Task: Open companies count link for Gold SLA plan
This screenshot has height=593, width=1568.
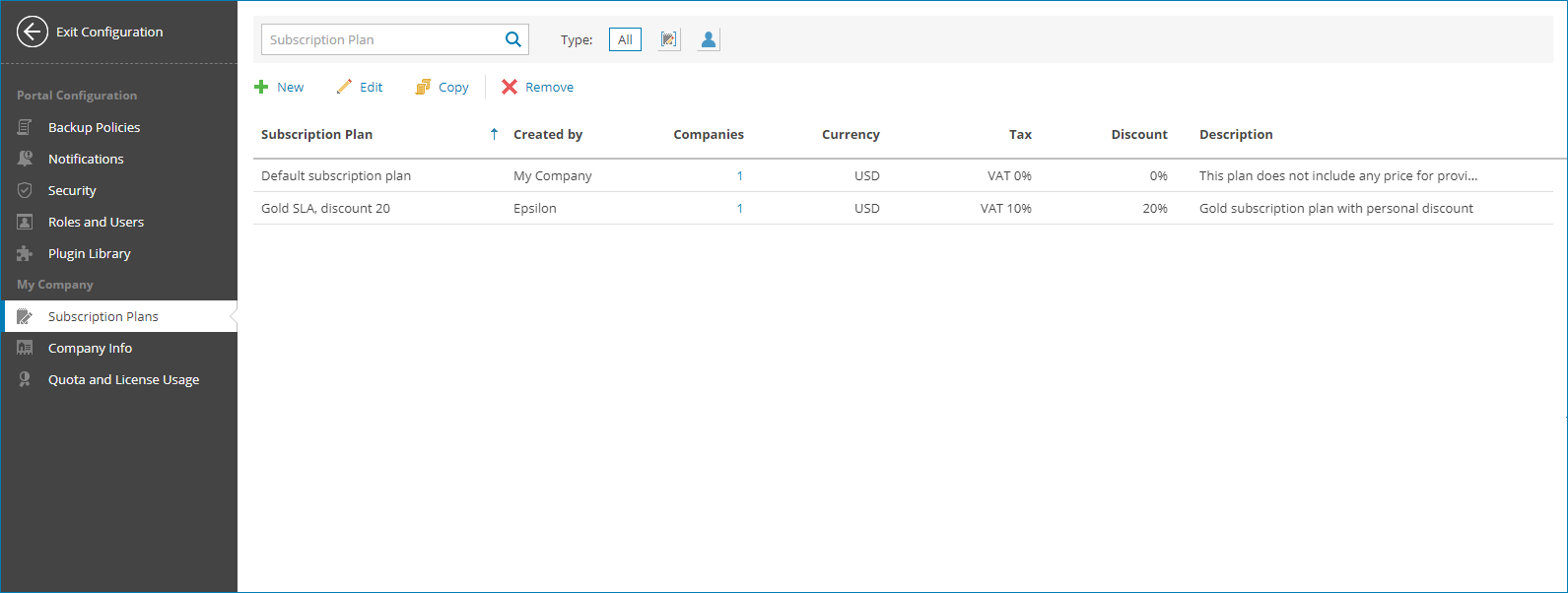Action: click(739, 208)
